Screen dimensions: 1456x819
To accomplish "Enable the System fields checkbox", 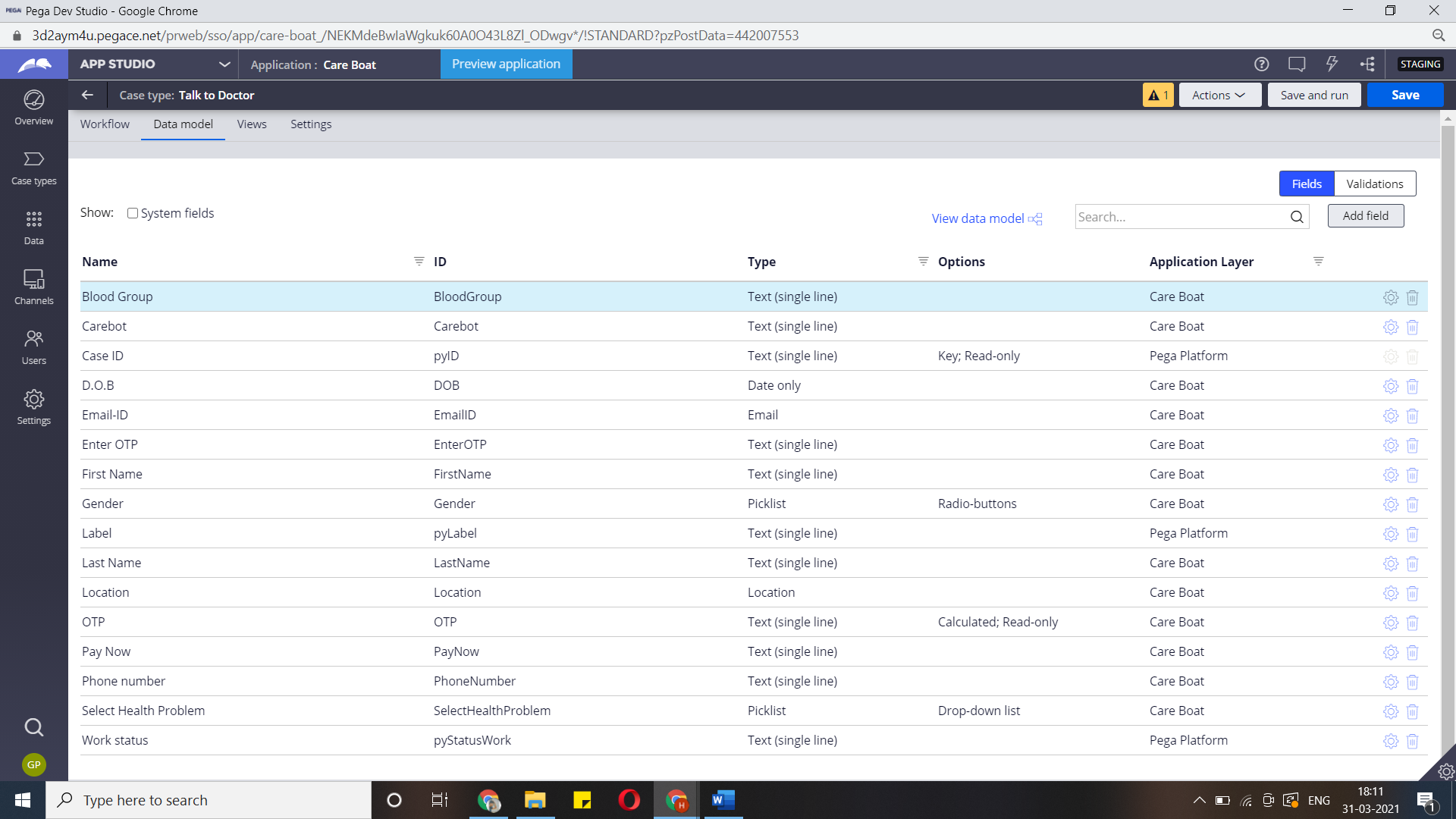I will 133,213.
